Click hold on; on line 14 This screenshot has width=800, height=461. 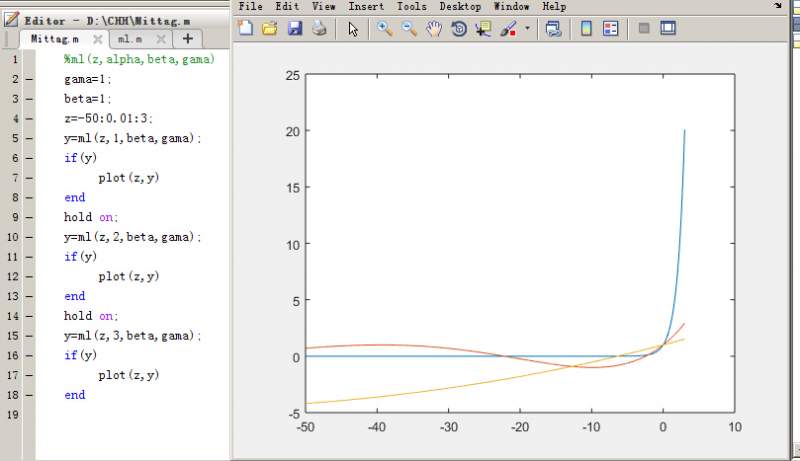coord(91,316)
